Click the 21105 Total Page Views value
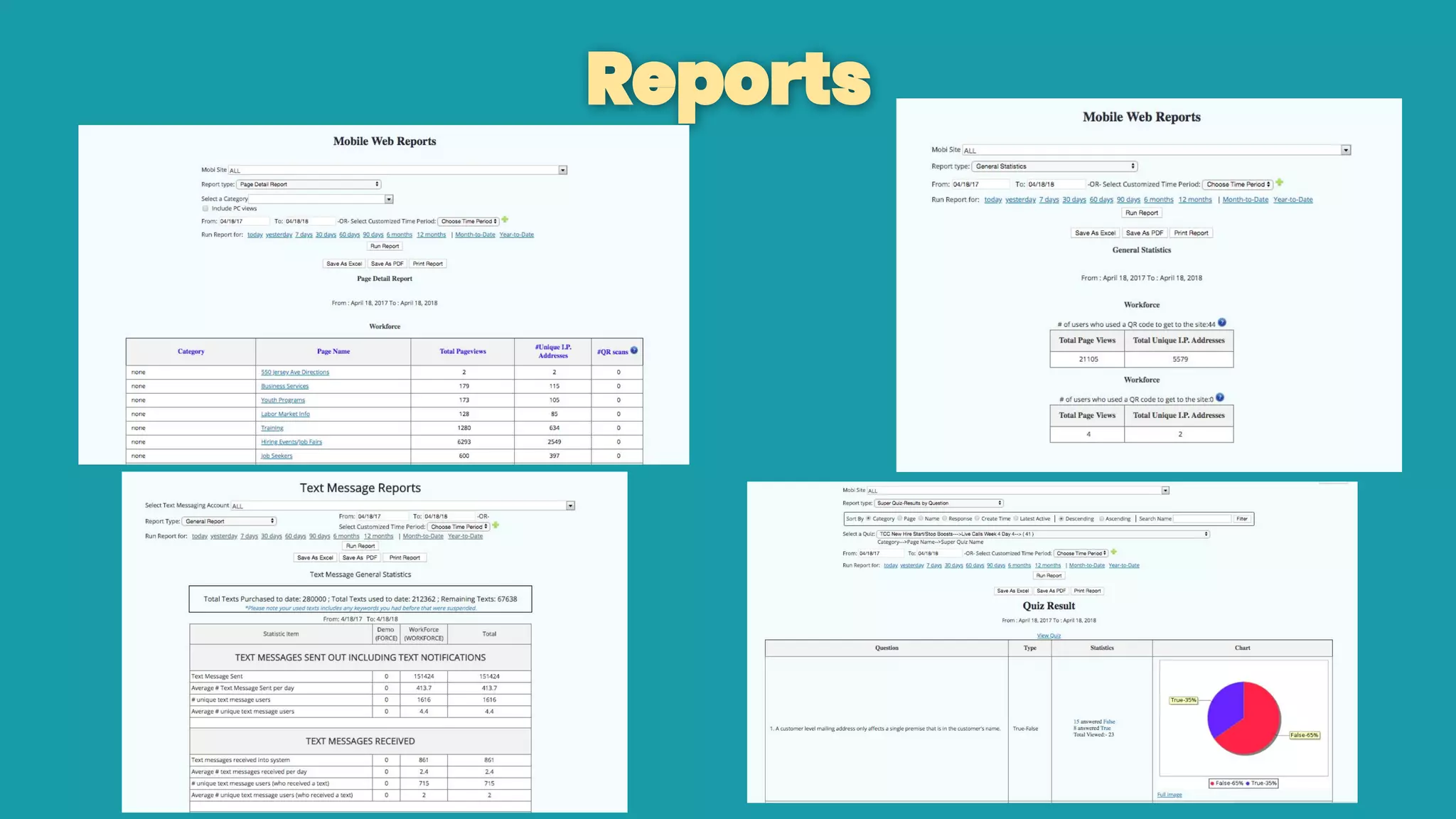 [1088, 359]
